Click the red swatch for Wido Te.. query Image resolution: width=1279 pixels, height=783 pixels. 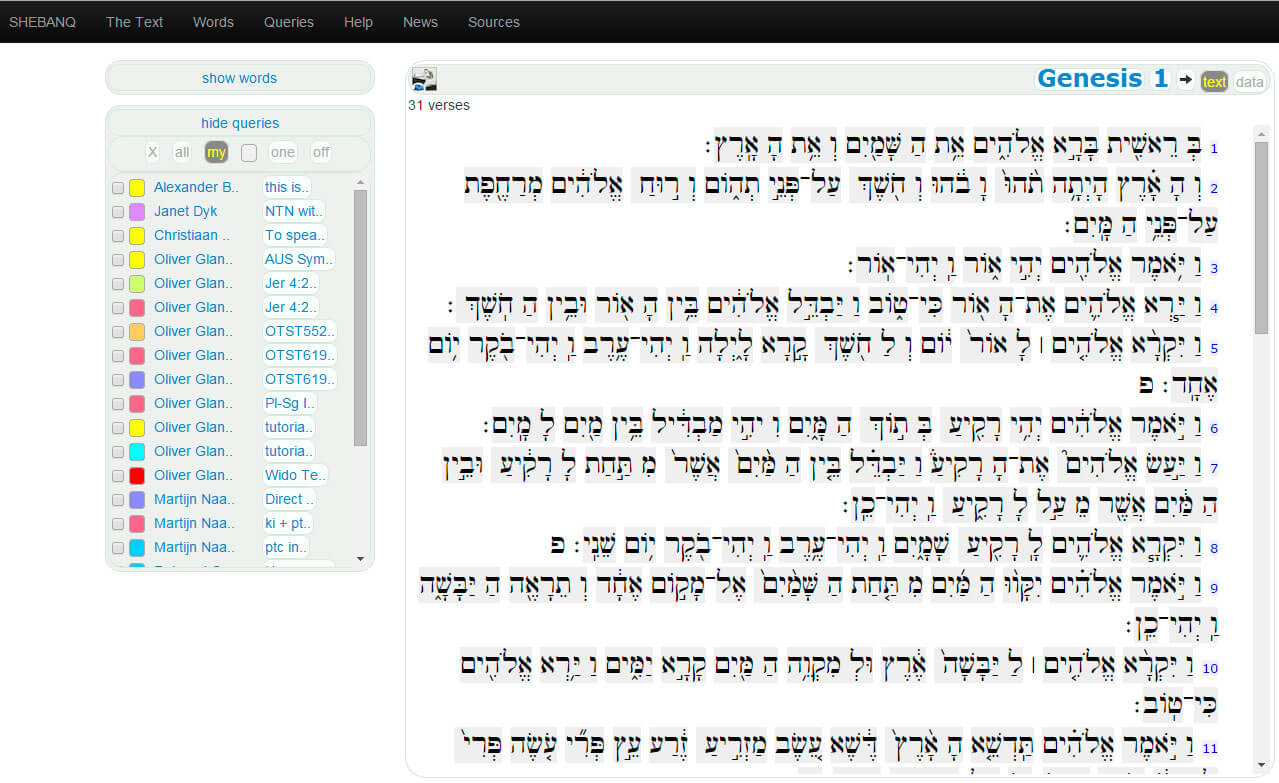(137, 476)
